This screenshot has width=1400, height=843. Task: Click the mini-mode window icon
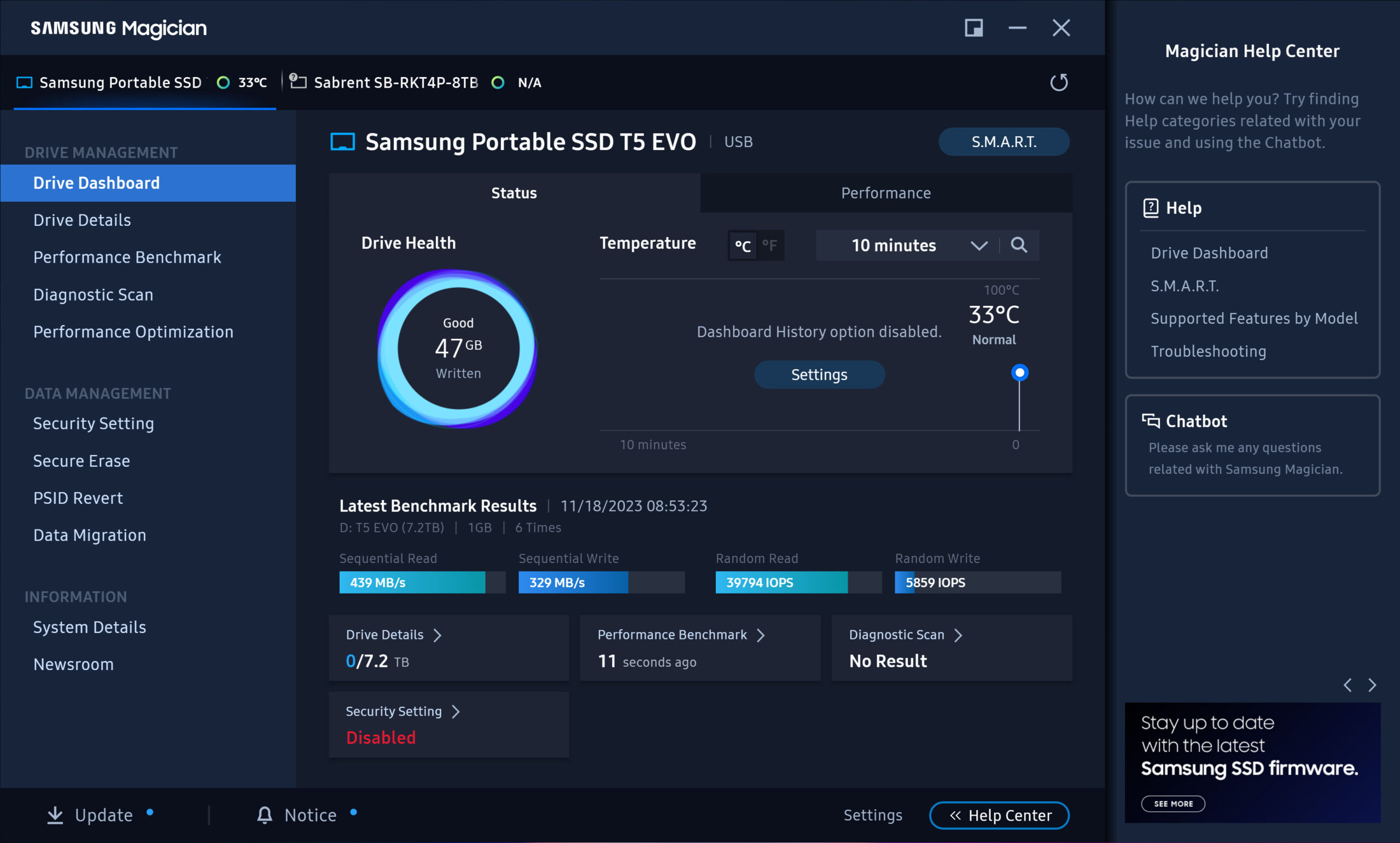[973, 28]
